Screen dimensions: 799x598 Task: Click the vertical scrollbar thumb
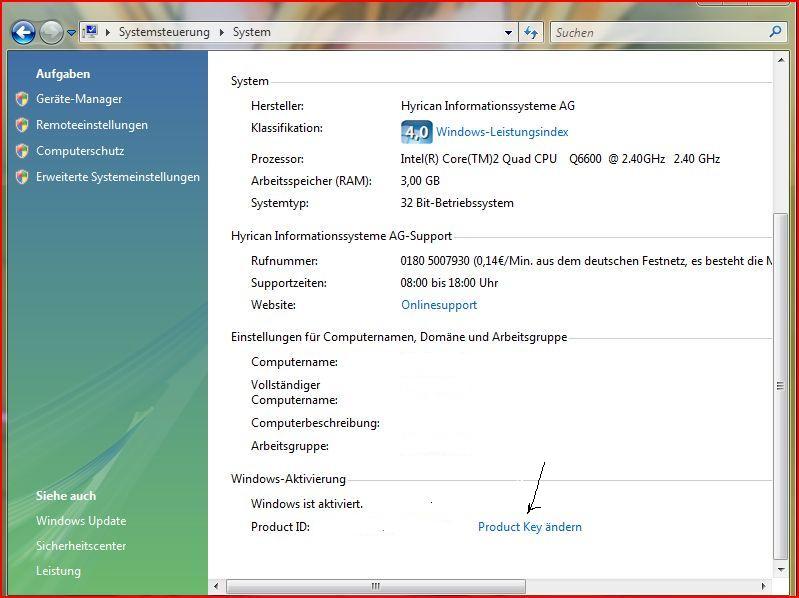pyautogui.click(x=781, y=386)
